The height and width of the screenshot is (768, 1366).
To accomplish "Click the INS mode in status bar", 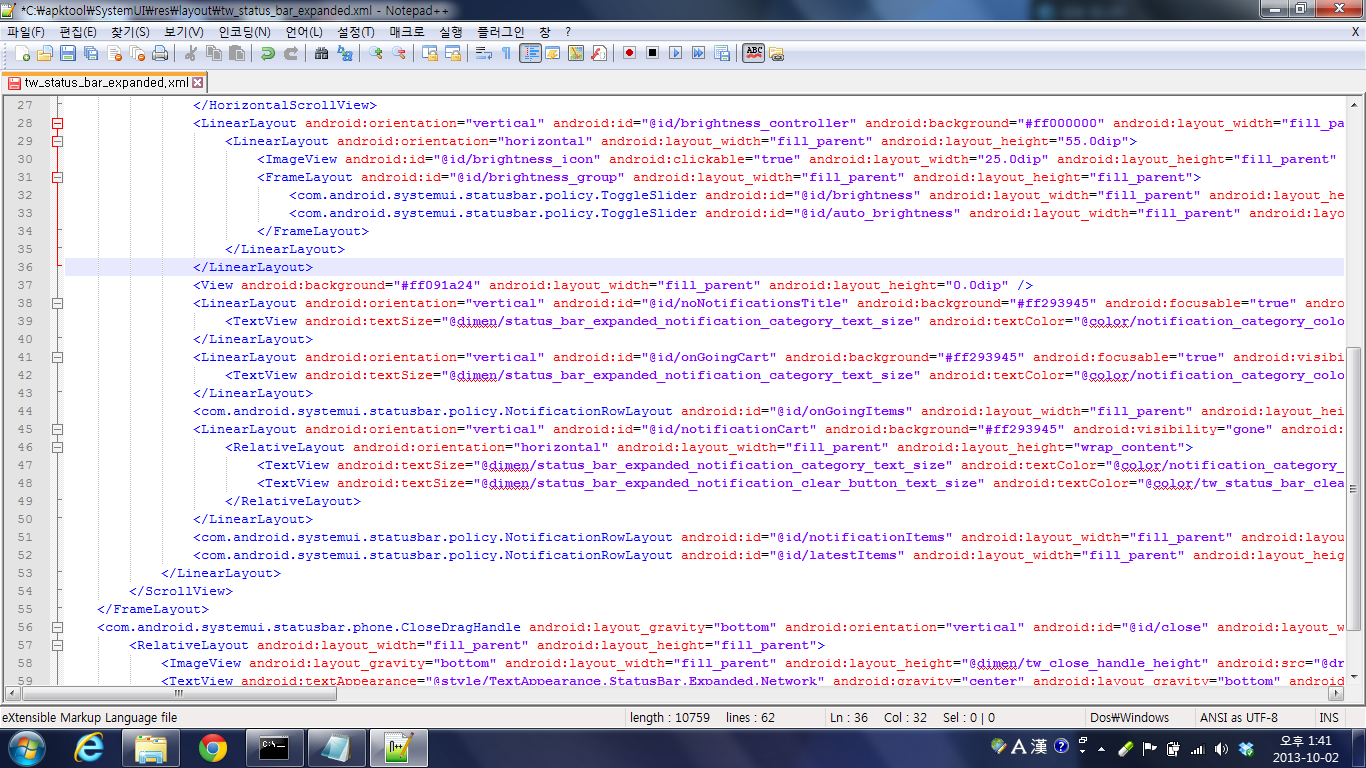I will click(1328, 717).
